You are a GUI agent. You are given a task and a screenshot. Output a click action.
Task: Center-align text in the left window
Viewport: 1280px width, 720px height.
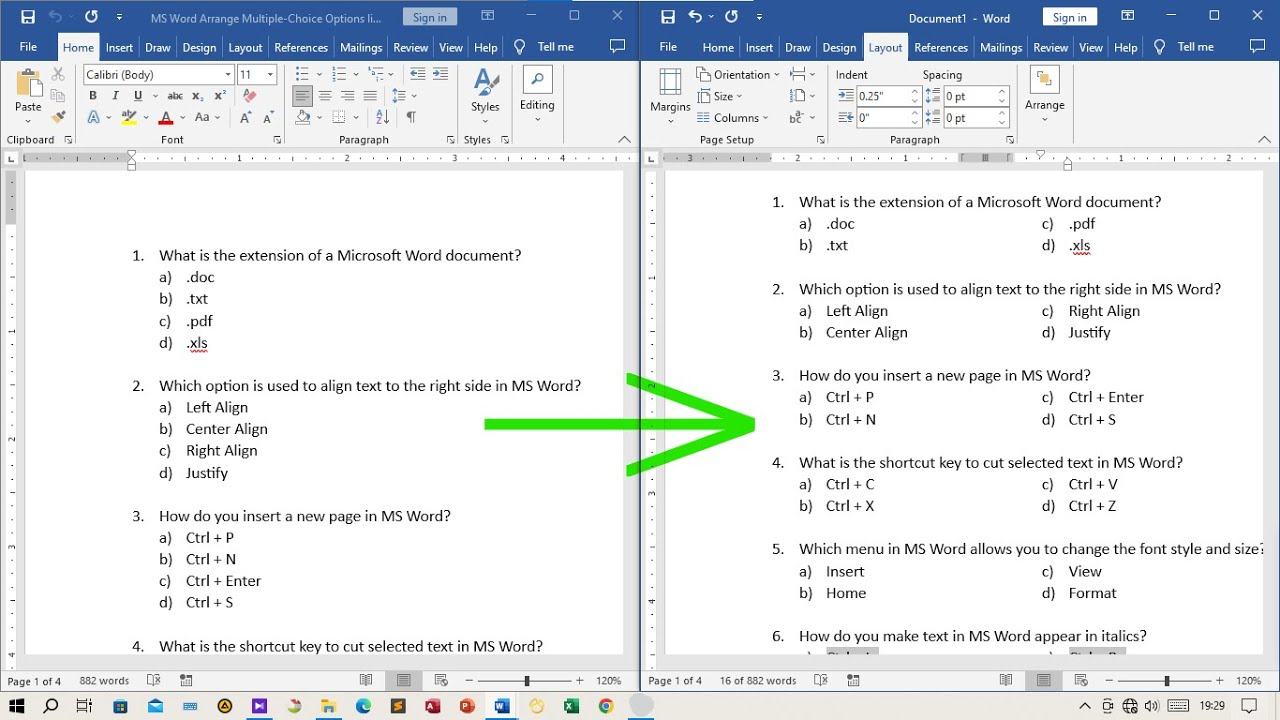pyautogui.click(x=325, y=96)
